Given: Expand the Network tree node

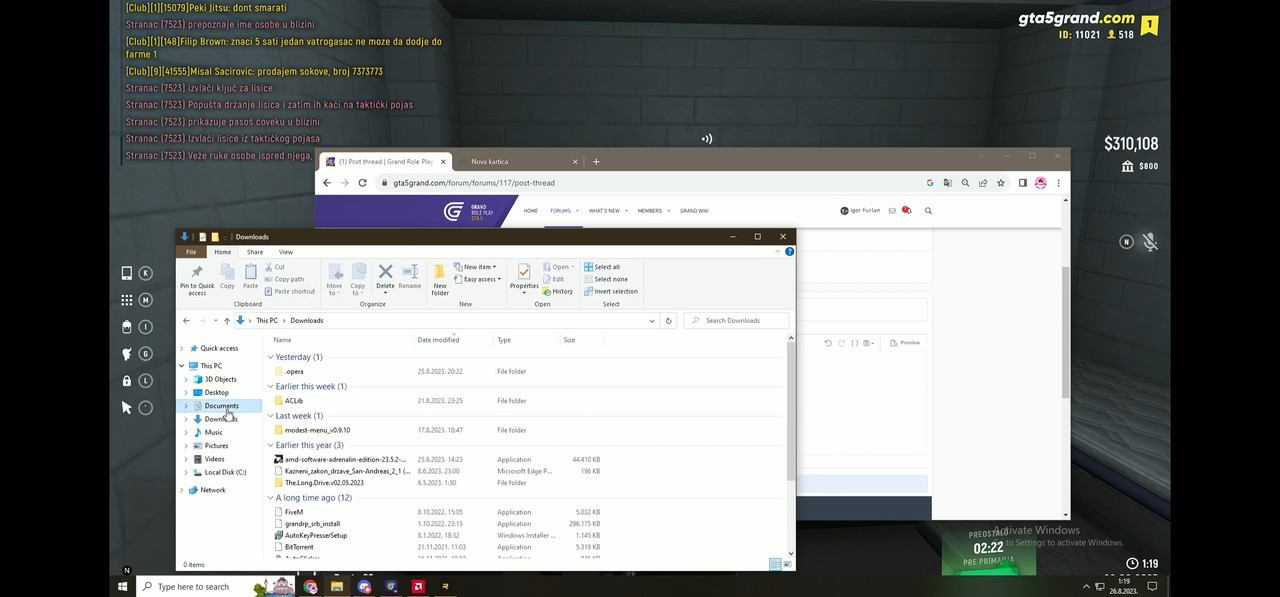Looking at the screenshot, I should (182, 490).
